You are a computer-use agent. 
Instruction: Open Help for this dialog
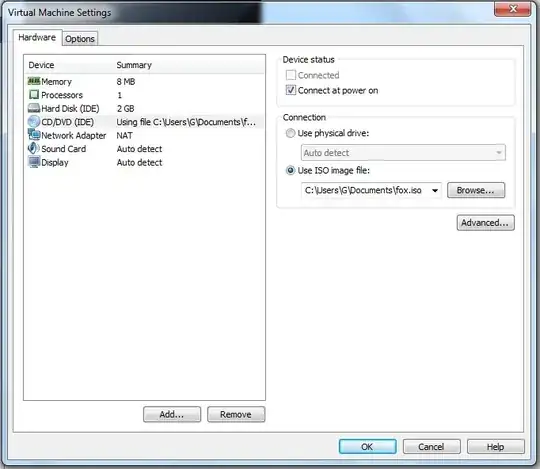496,447
